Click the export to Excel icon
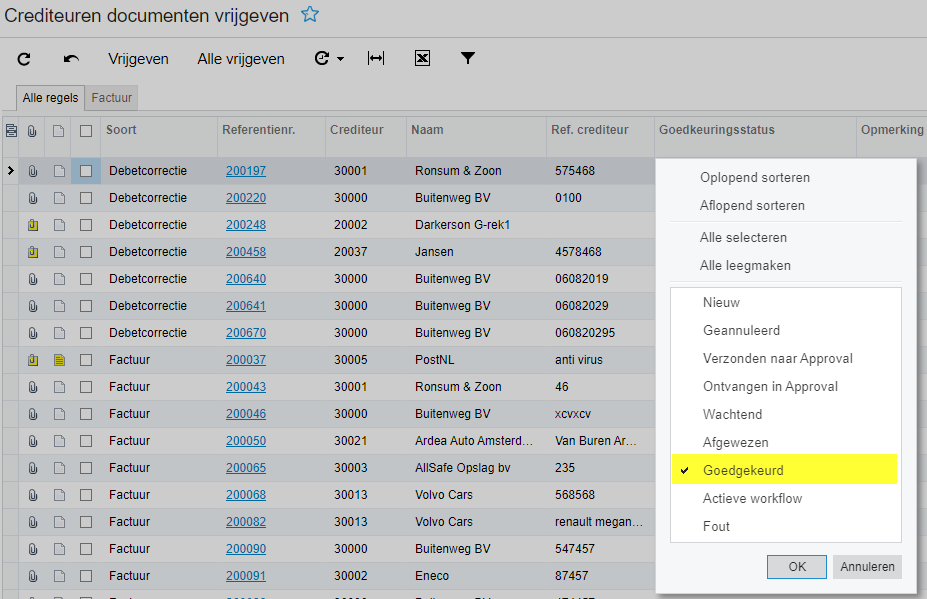 tap(422, 58)
